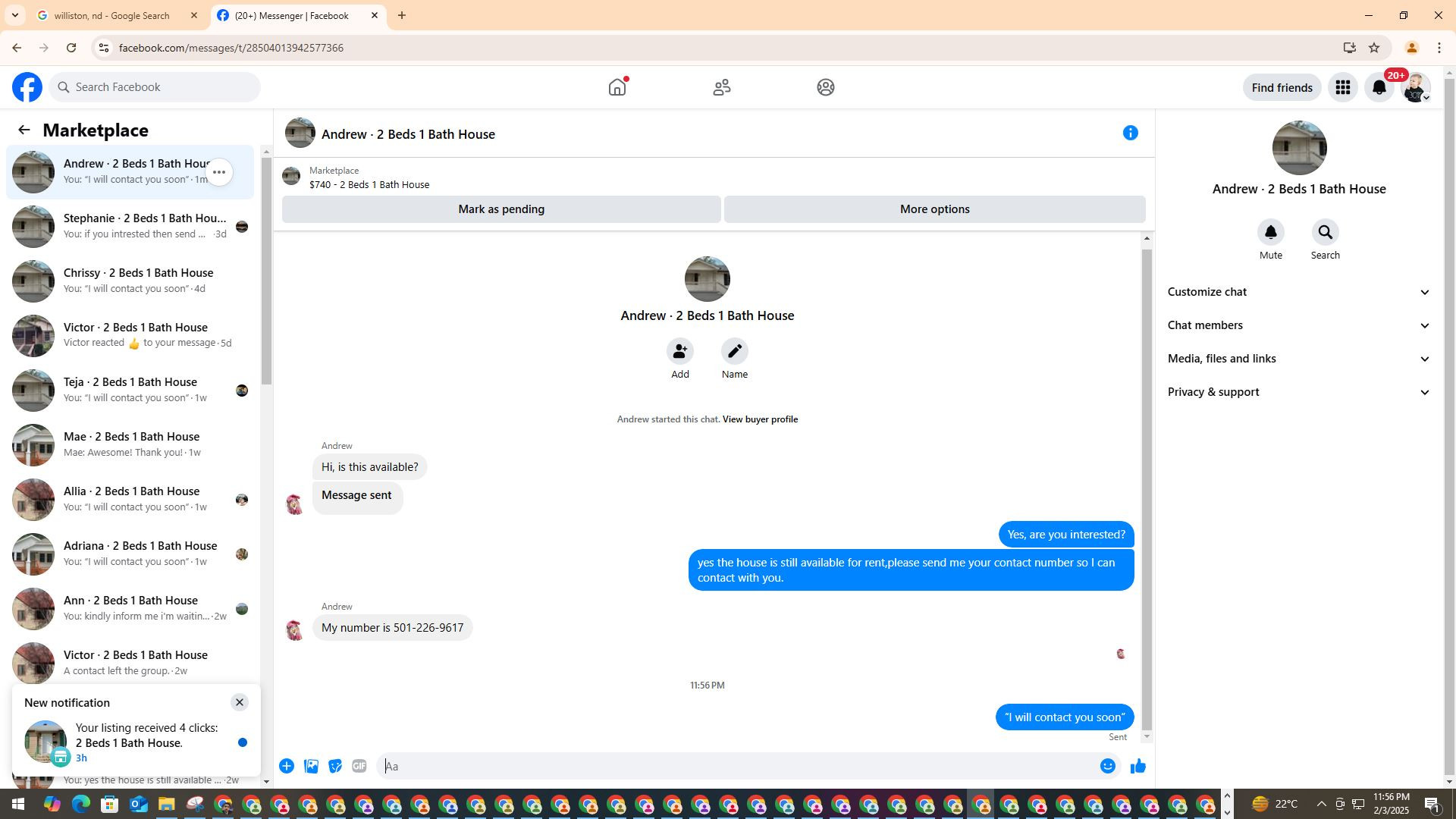Open the emoji picker in the composer

(x=1108, y=766)
